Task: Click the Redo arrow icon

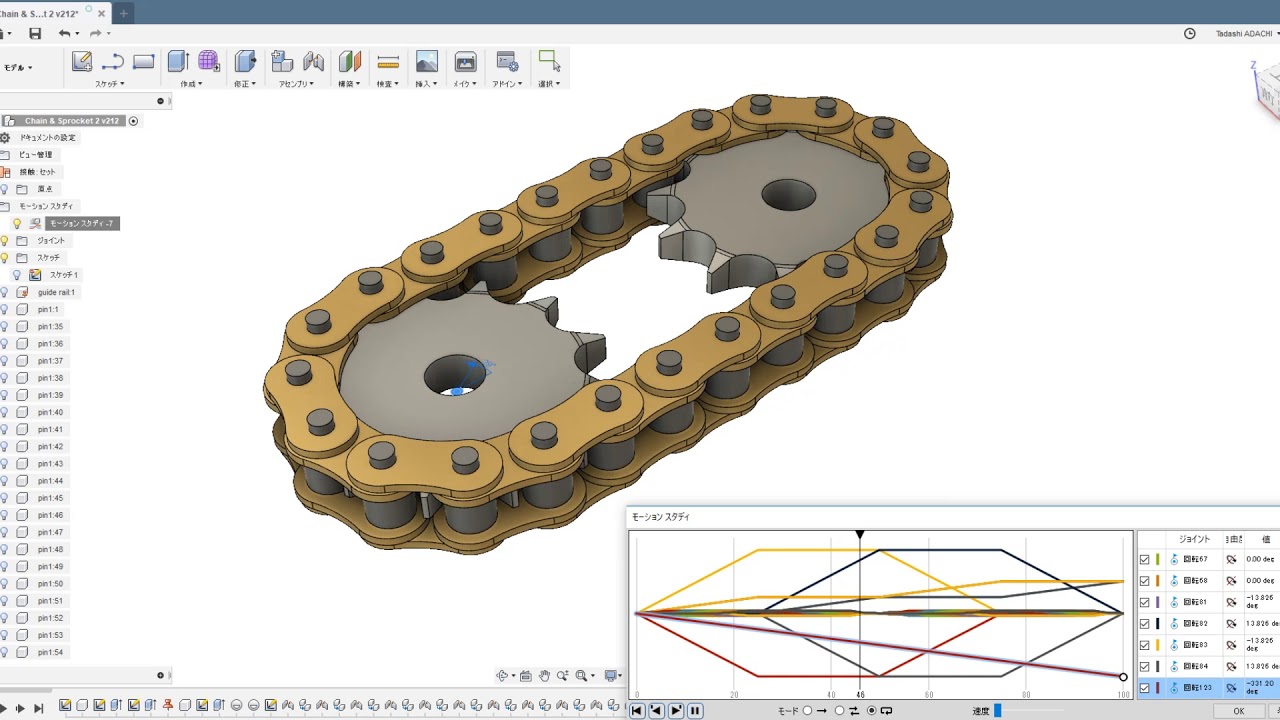Action: coord(96,34)
